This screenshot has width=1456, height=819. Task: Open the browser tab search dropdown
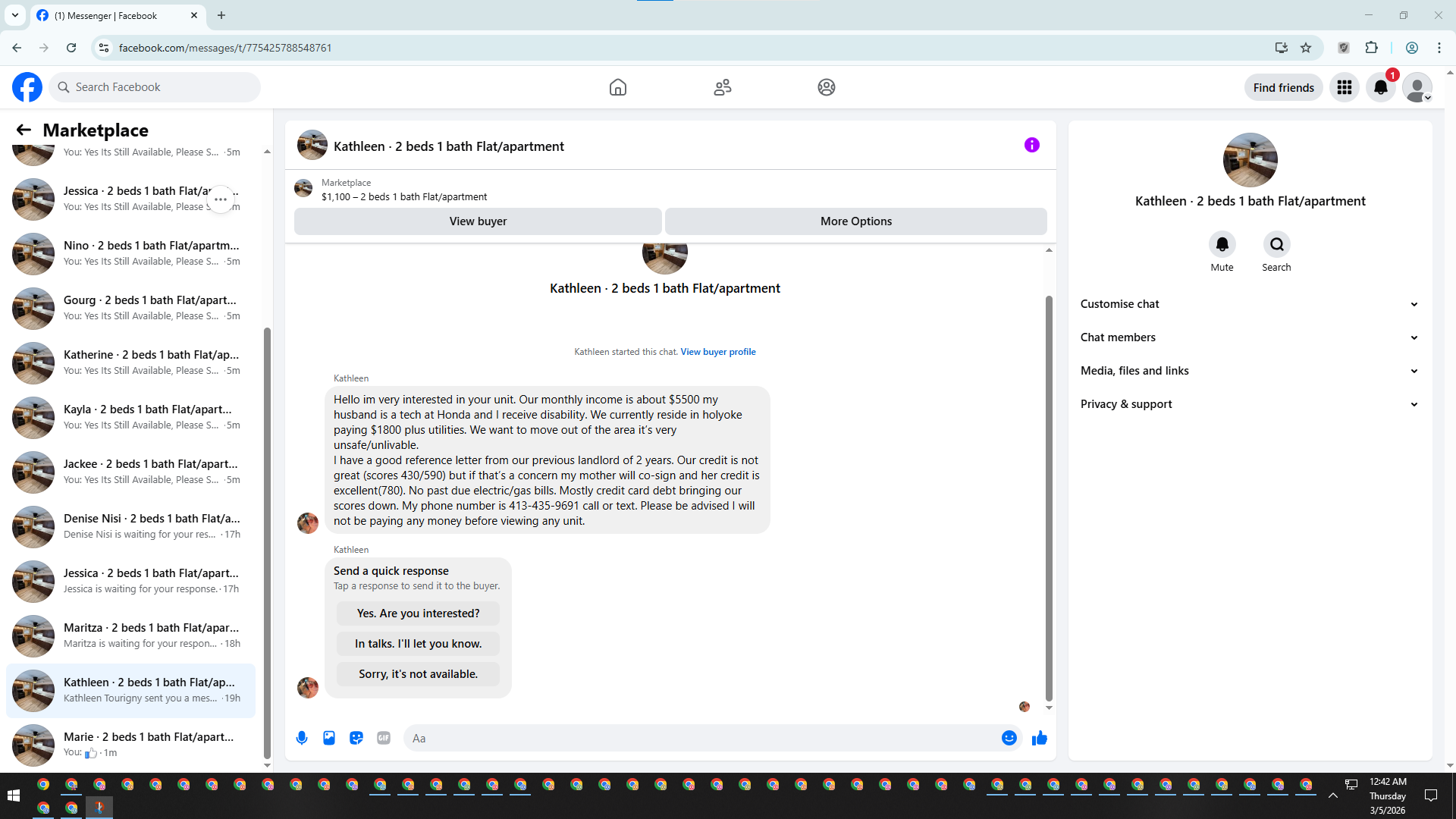point(15,15)
